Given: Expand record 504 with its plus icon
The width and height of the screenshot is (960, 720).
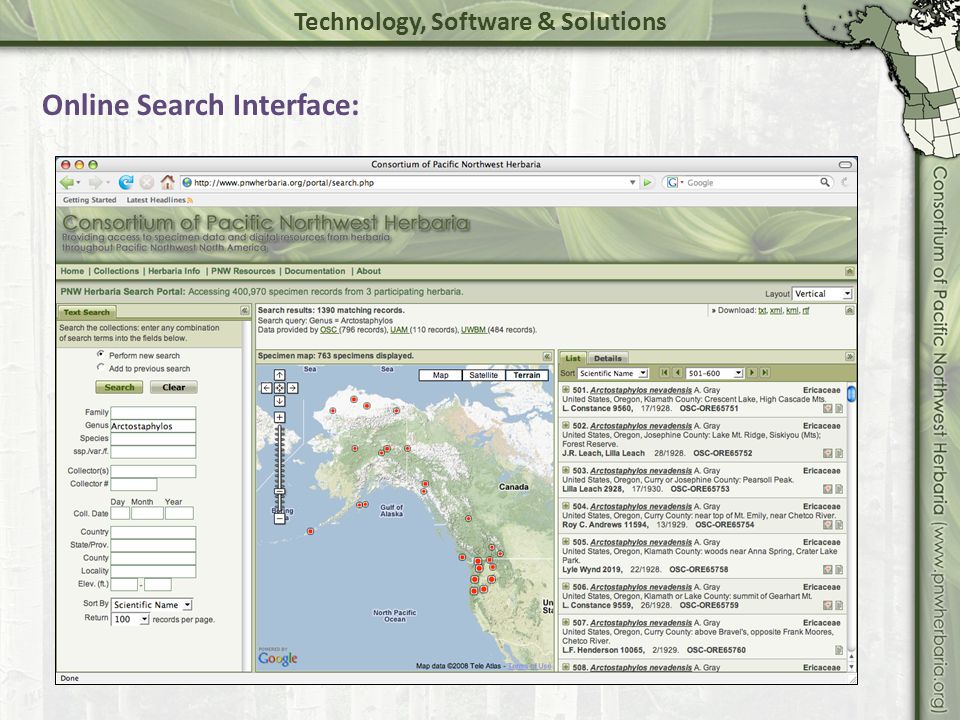Looking at the screenshot, I should point(566,506).
